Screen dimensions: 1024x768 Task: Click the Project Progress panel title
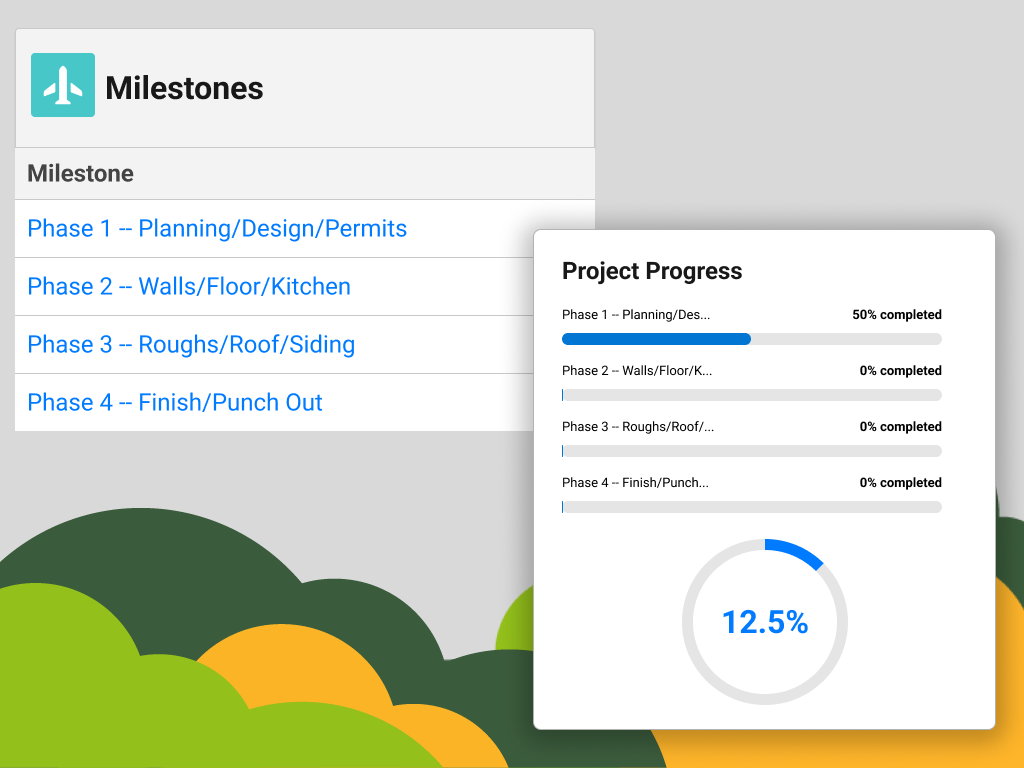(x=653, y=271)
